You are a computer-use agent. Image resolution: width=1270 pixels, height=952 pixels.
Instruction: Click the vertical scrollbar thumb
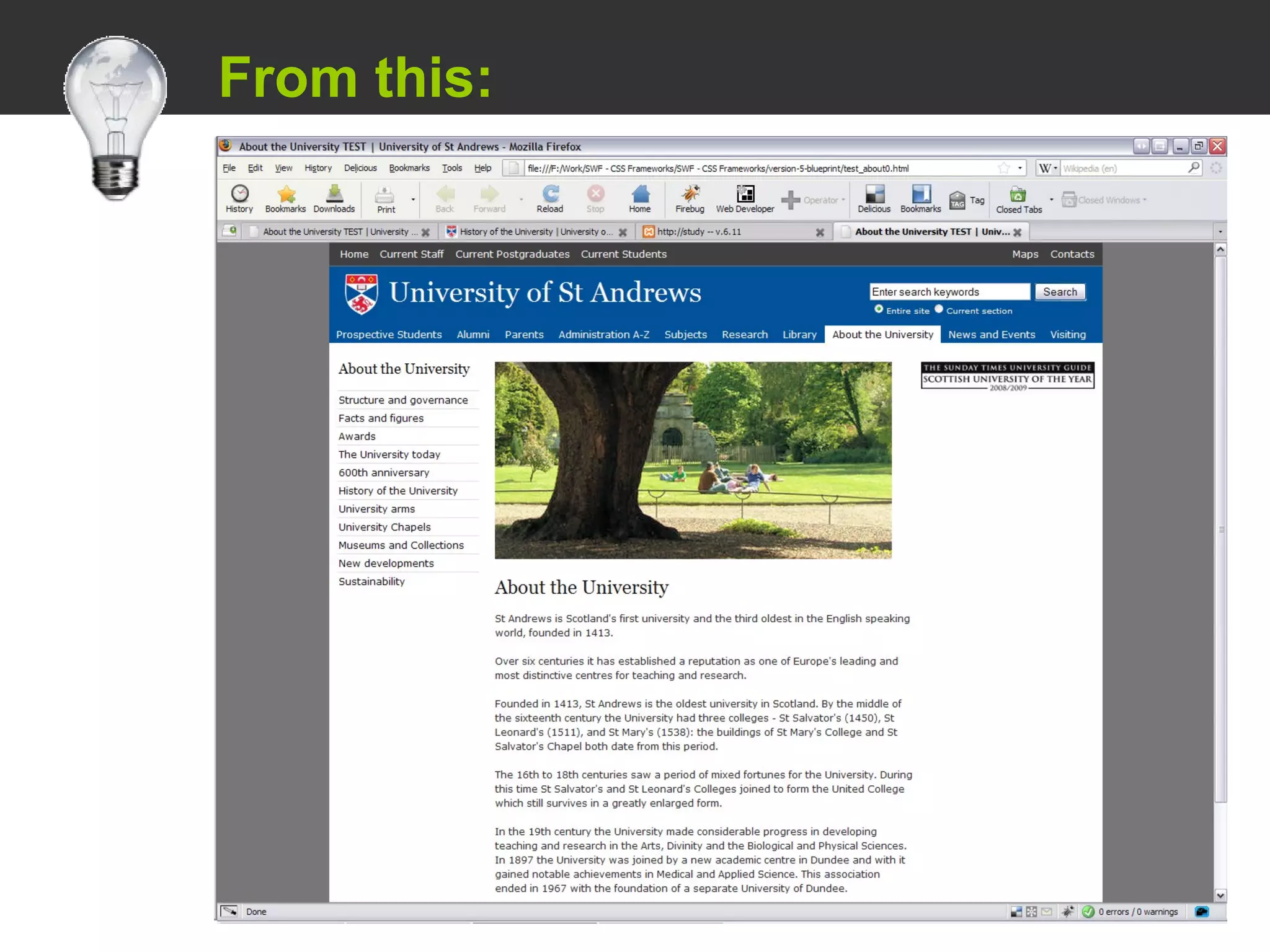[x=1220, y=530]
